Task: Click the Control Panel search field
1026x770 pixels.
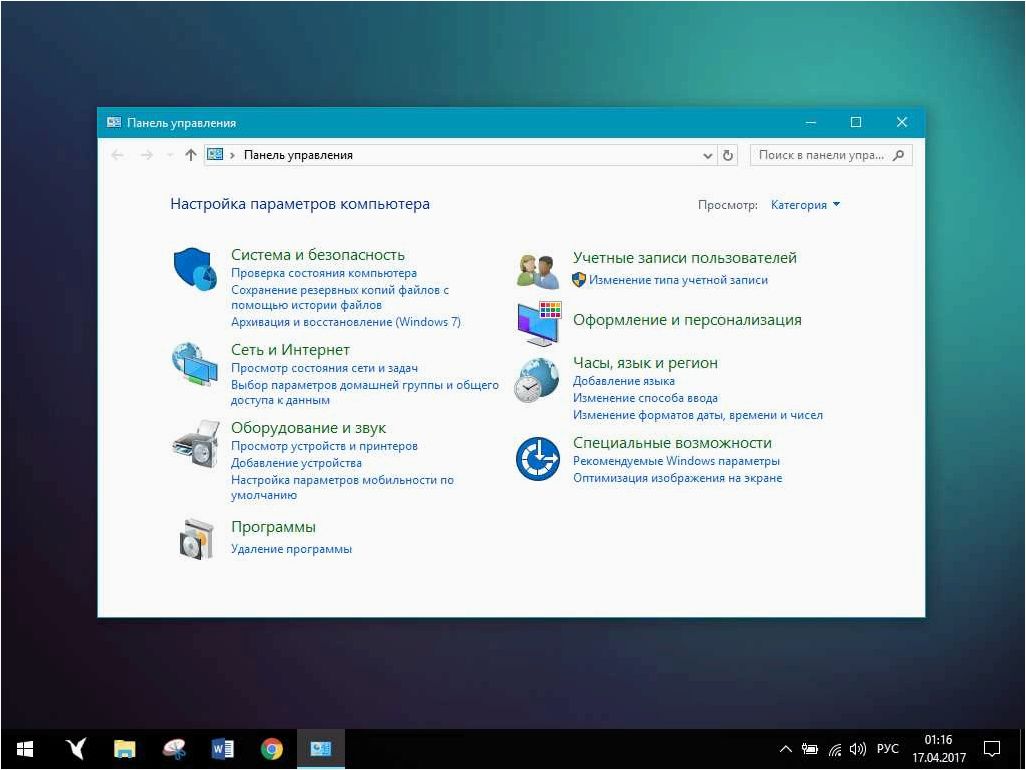Action: [x=830, y=155]
